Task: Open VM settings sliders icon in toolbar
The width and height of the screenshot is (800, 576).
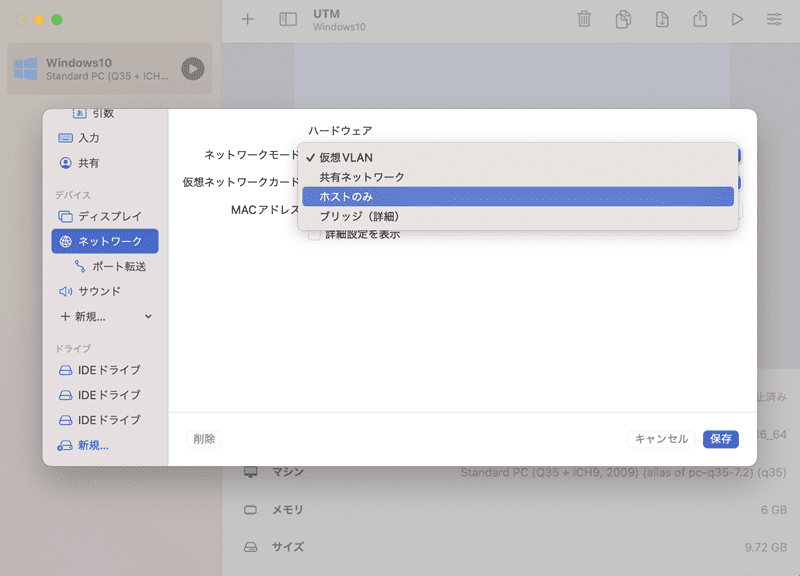Action: [x=774, y=19]
